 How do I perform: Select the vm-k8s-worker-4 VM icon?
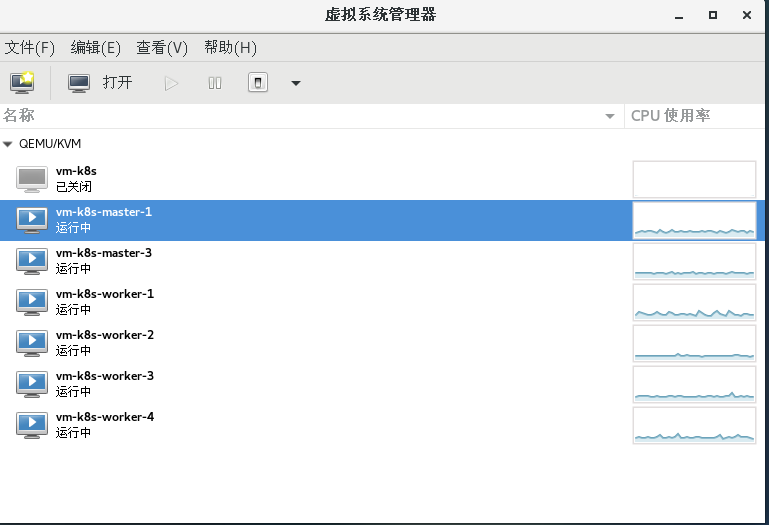pyautogui.click(x=32, y=425)
